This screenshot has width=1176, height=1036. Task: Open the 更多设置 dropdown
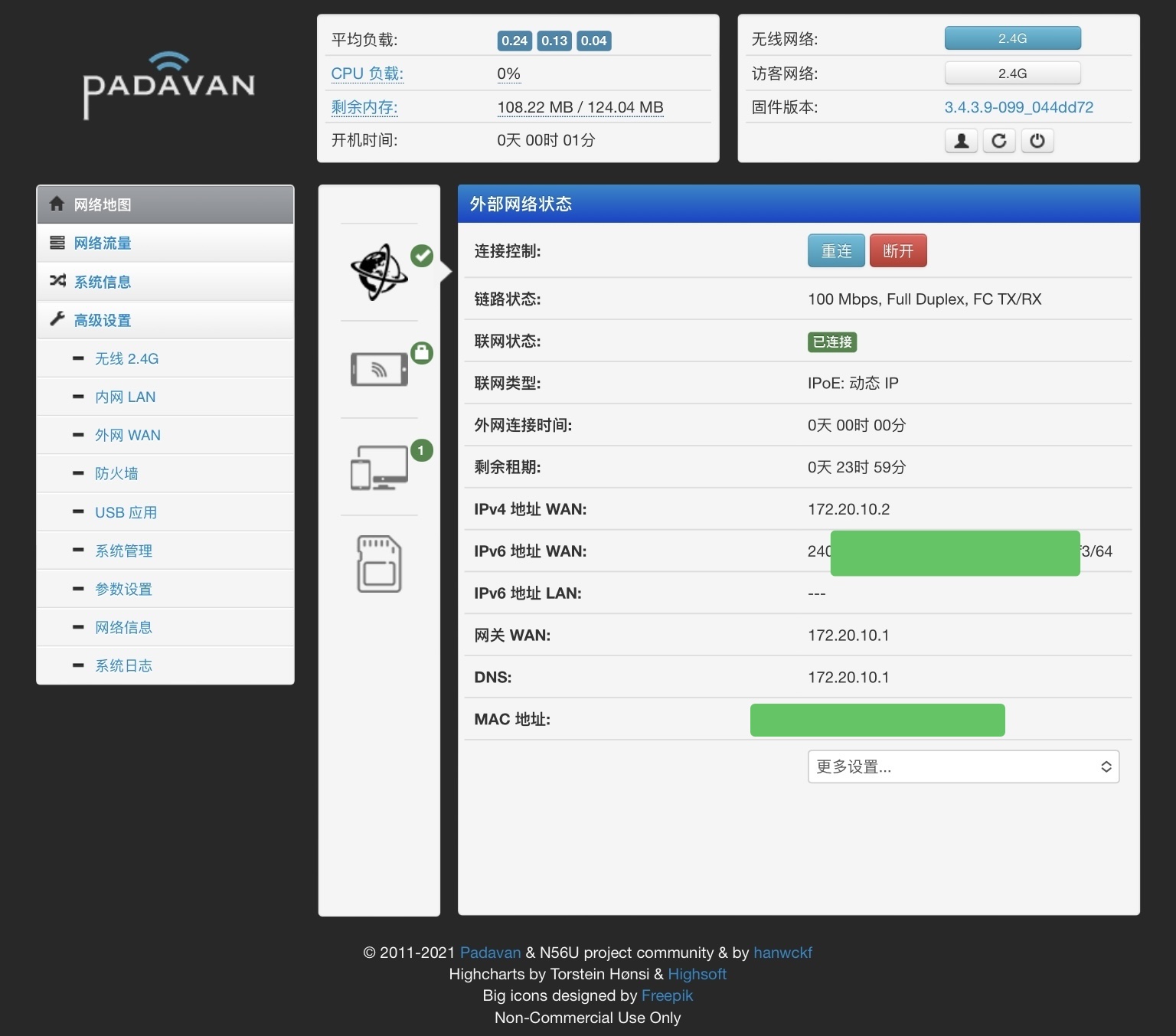[x=963, y=766]
